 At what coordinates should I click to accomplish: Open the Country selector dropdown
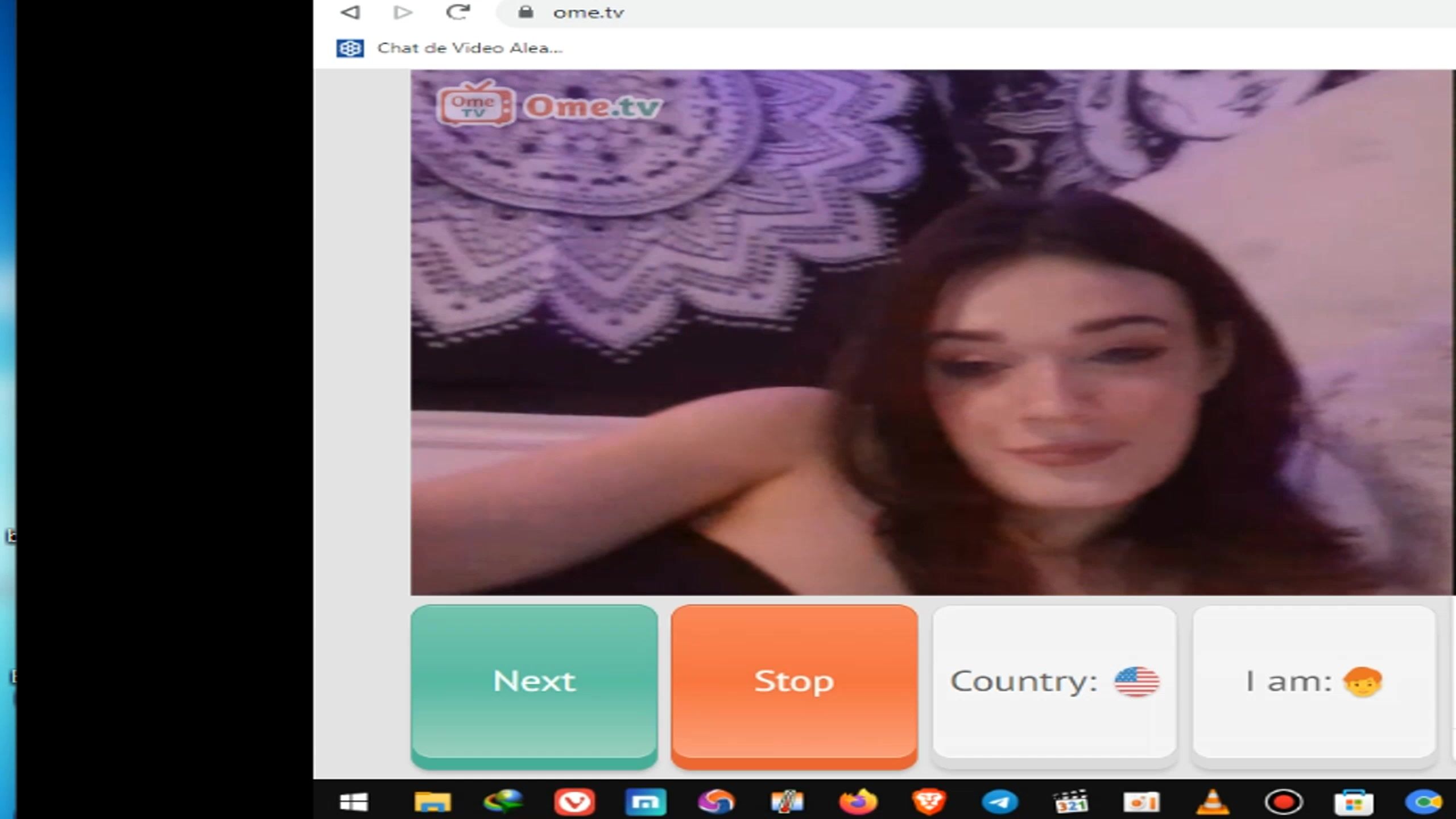[1054, 681]
